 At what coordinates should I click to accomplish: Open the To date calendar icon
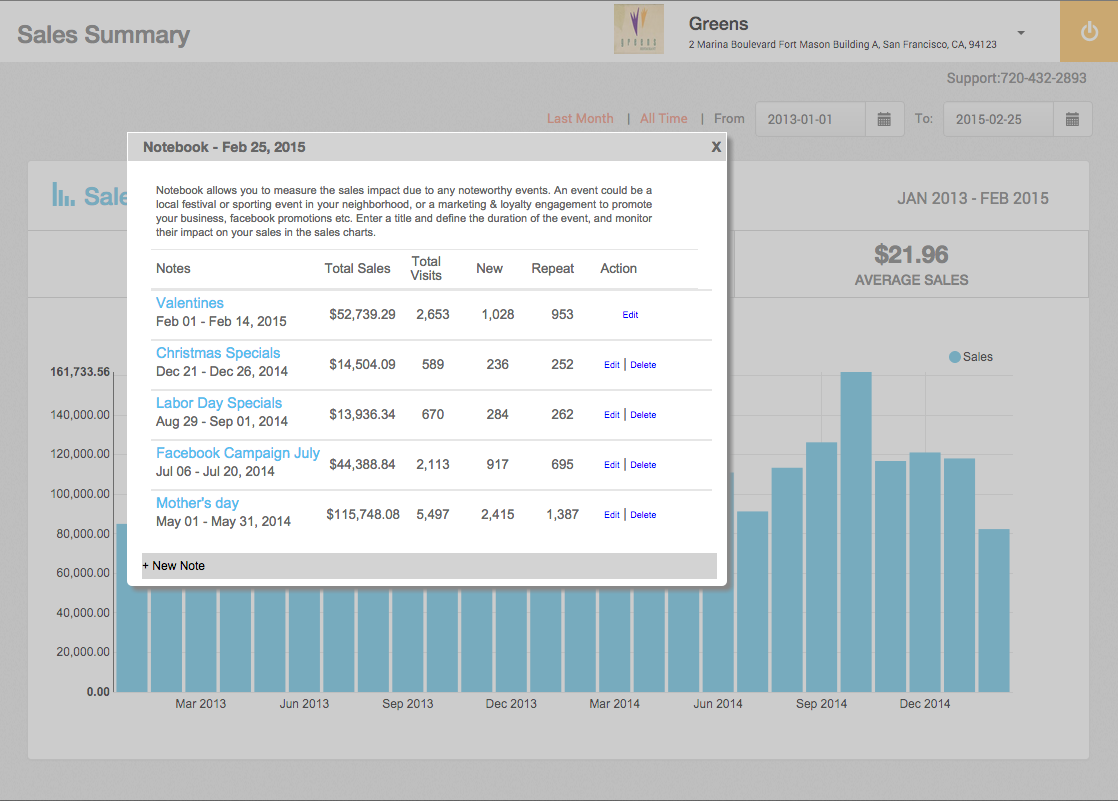click(1072, 119)
